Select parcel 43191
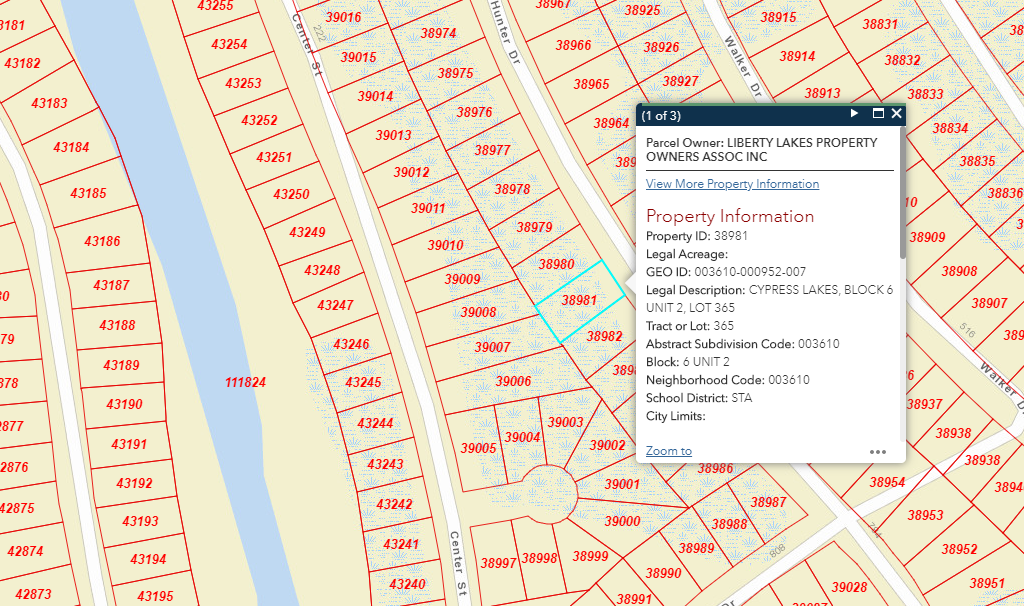The width and height of the screenshot is (1024, 606). coord(130,444)
